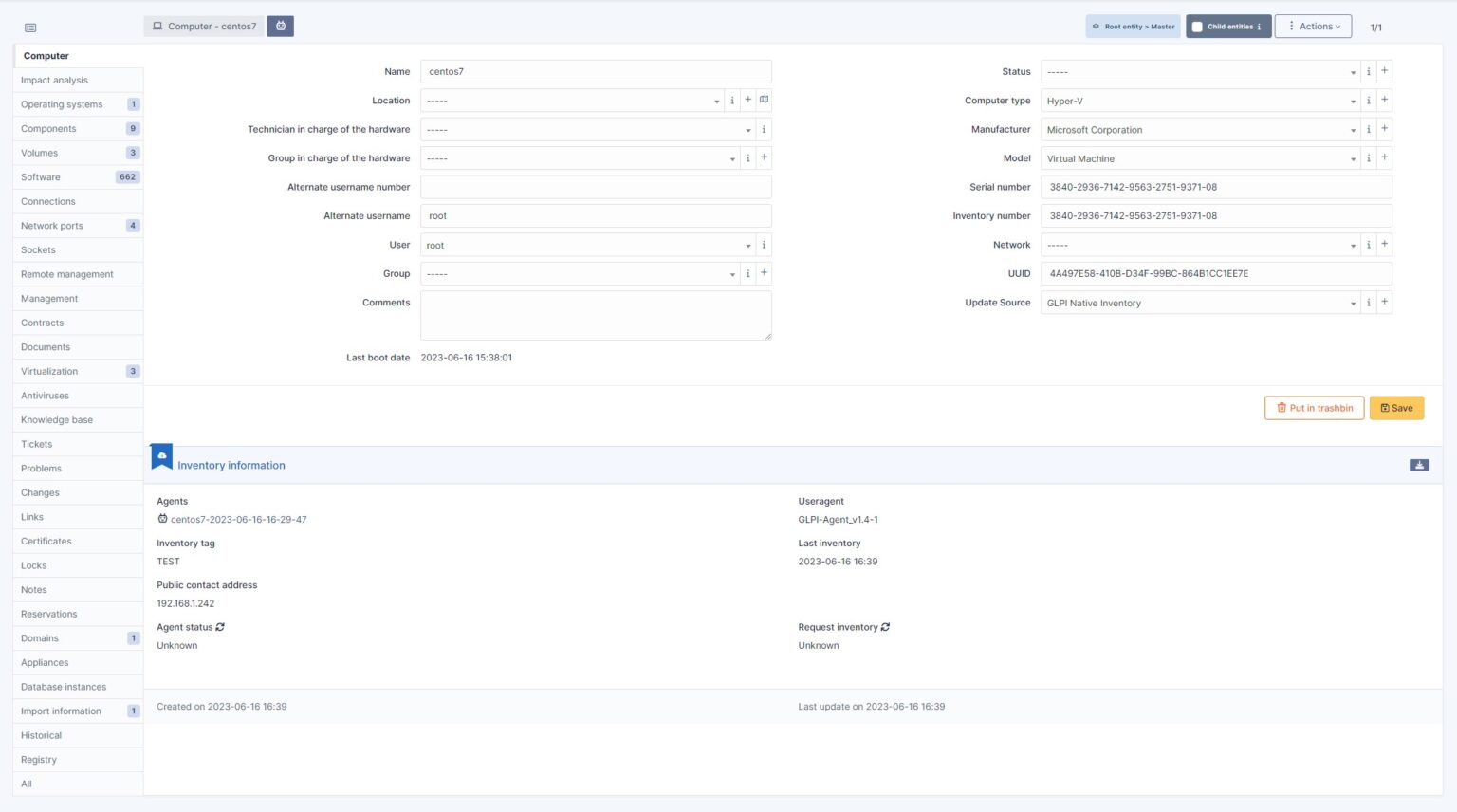
Task: Open the Virtualization section
Action: 48,371
